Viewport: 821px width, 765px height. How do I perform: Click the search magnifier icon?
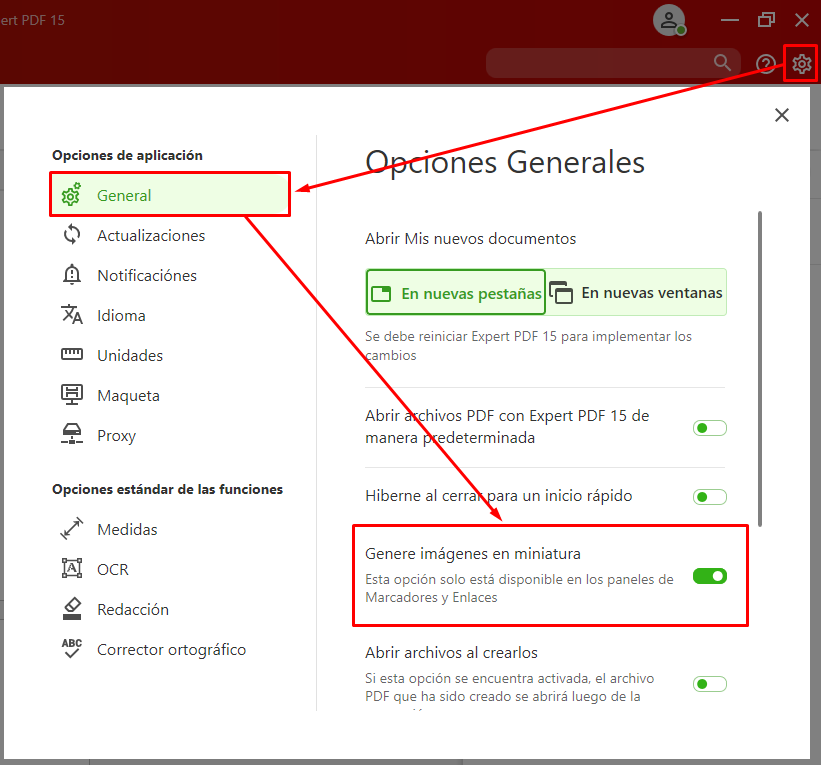(x=723, y=63)
